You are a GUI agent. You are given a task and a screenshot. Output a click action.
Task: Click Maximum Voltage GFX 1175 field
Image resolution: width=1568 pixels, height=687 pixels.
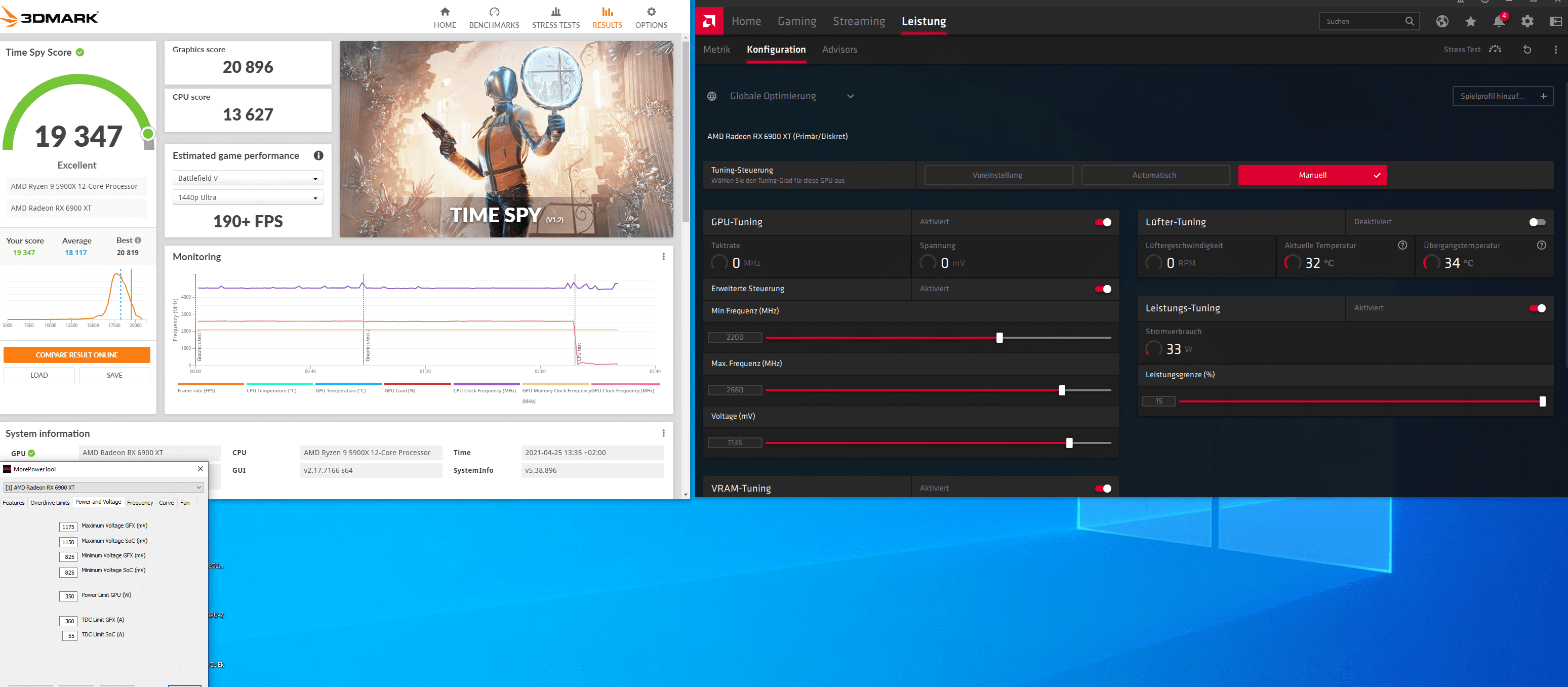coord(68,527)
